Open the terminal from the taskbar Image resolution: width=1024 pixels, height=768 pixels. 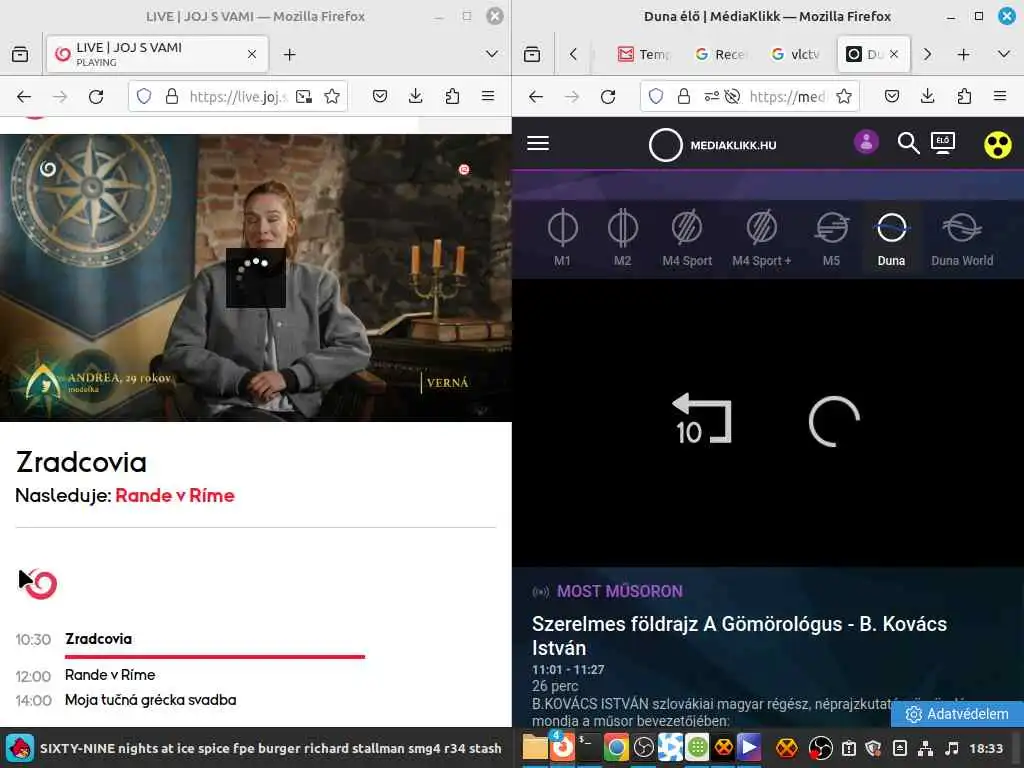coord(588,748)
